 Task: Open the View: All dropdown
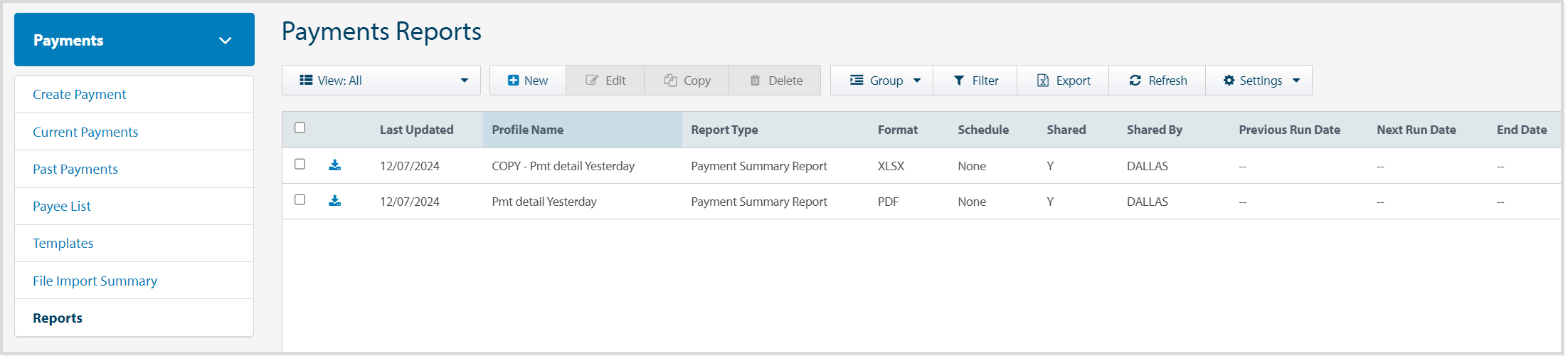click(x=381, y=80)
